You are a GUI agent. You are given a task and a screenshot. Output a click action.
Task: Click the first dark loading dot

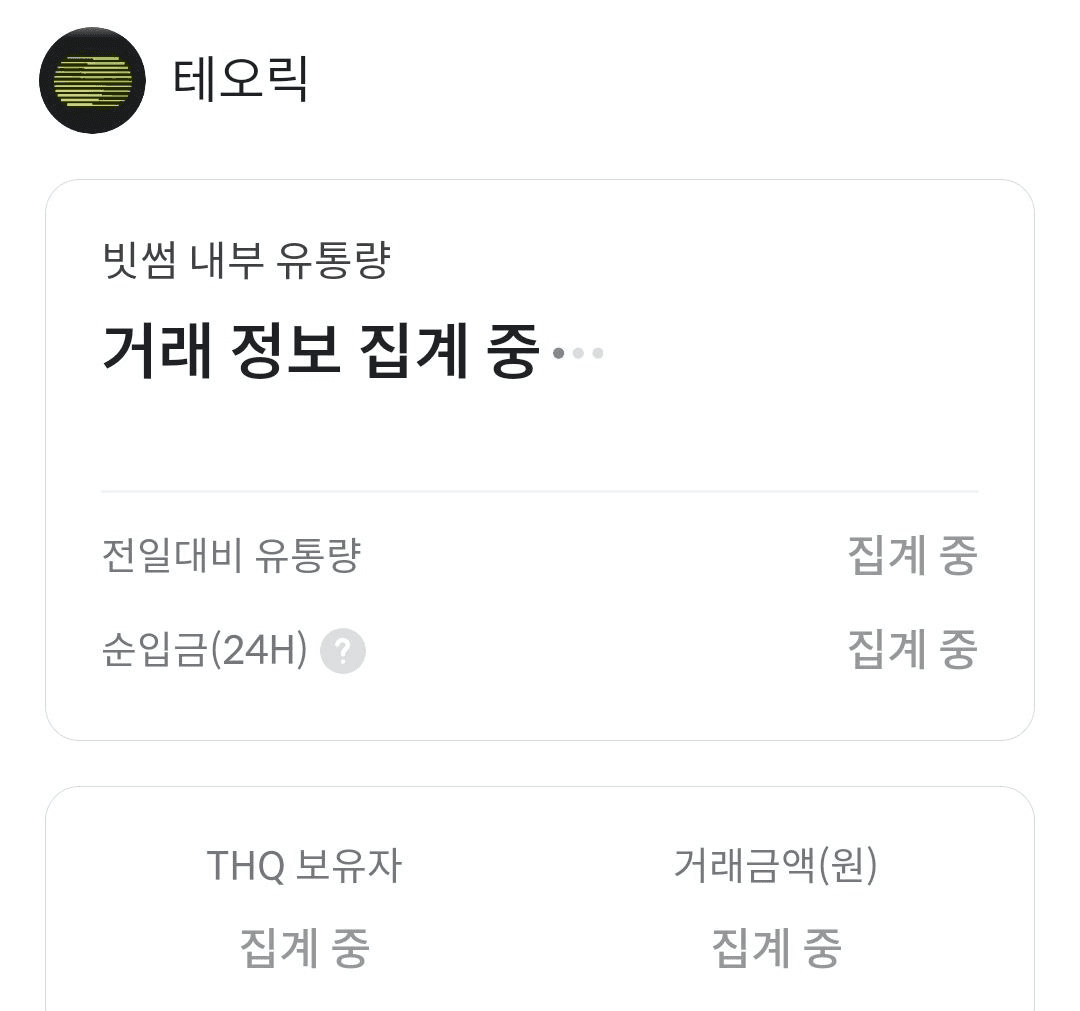point(559,353)
